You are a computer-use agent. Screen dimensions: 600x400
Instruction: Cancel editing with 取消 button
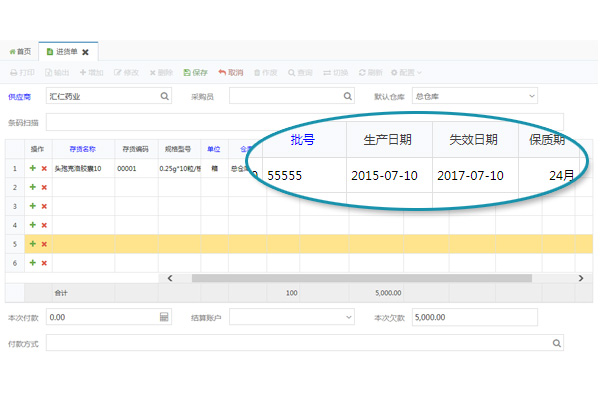pos(231,72)
